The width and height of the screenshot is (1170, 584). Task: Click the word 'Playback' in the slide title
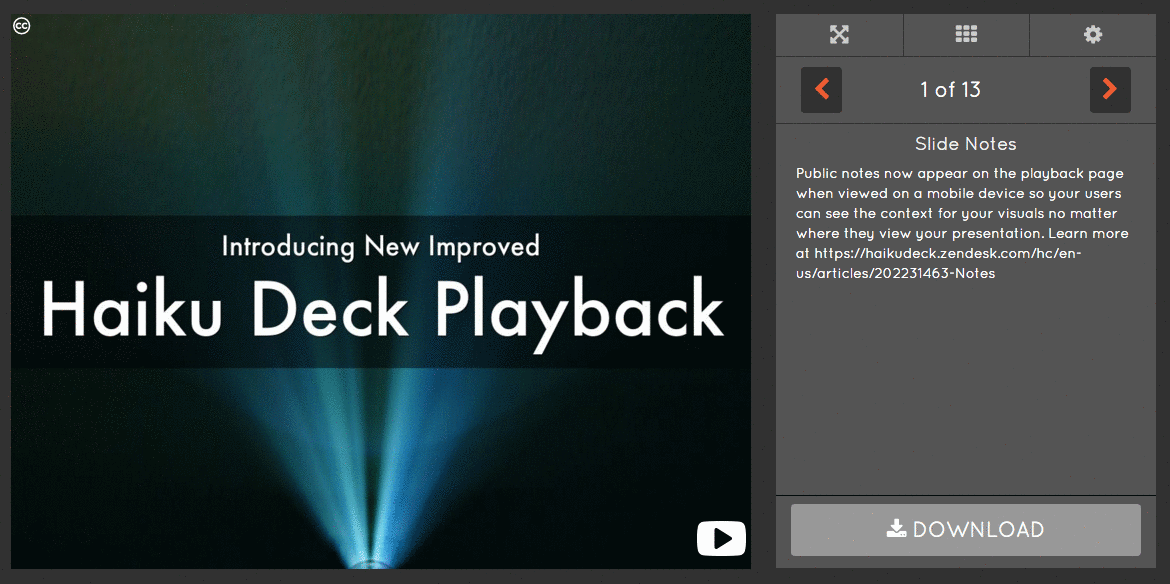coord(580,310)
